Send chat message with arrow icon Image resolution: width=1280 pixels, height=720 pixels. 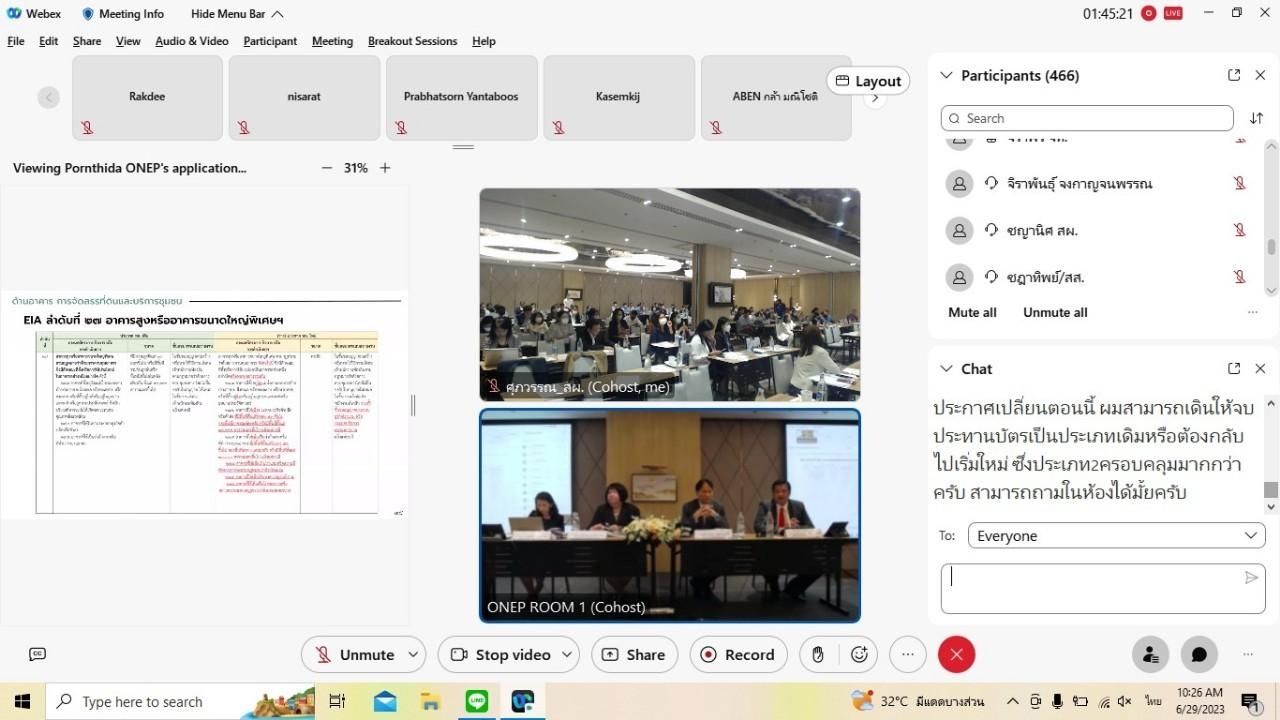(1250, 577)
